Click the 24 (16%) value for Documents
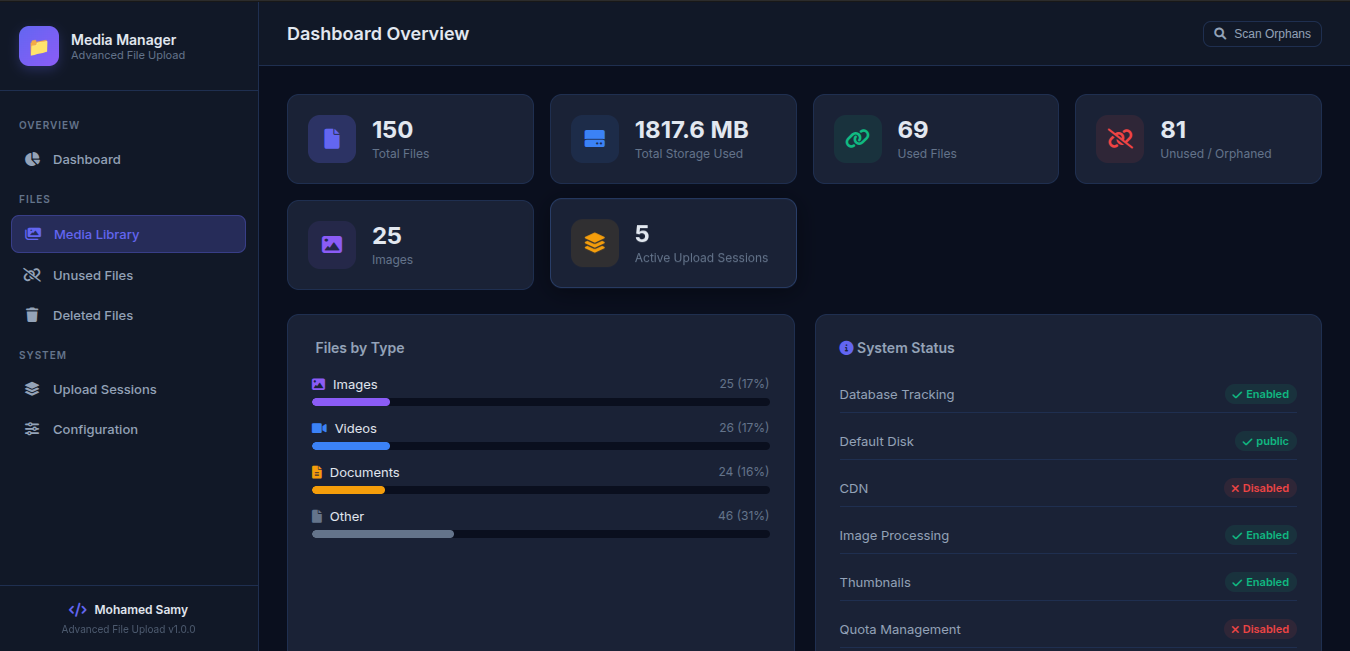This screenshot has width=1350, height=651. (x=743, y=472)
